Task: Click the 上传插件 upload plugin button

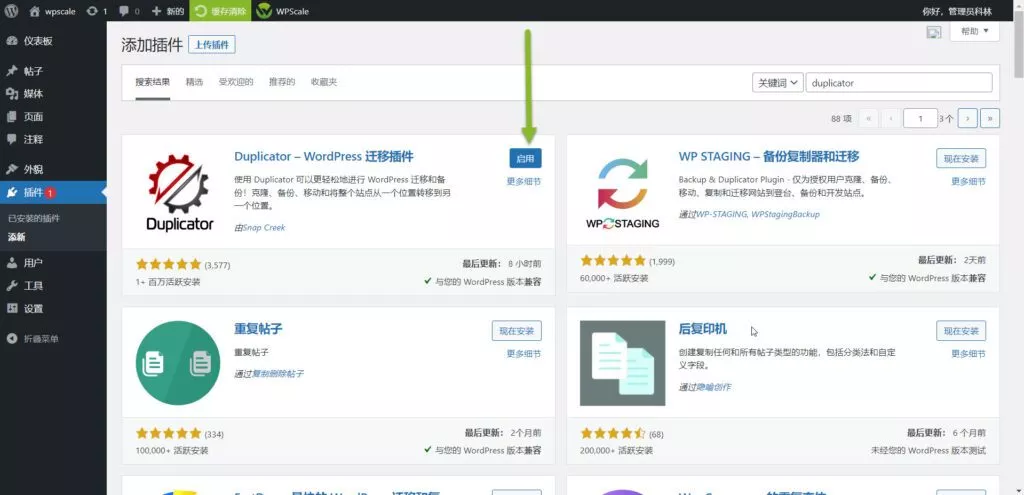Action: [x=212, y=45]
